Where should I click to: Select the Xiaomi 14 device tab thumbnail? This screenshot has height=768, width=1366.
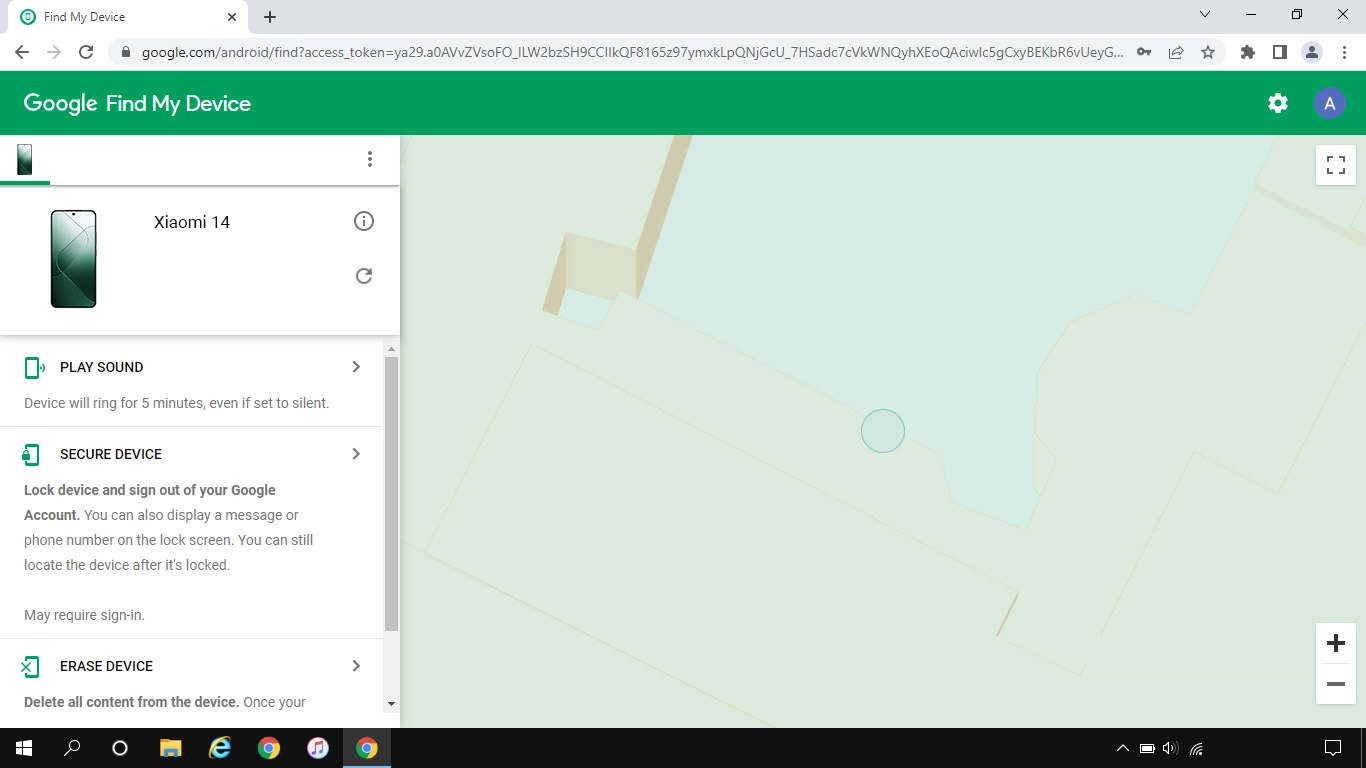tap(25, 159)
